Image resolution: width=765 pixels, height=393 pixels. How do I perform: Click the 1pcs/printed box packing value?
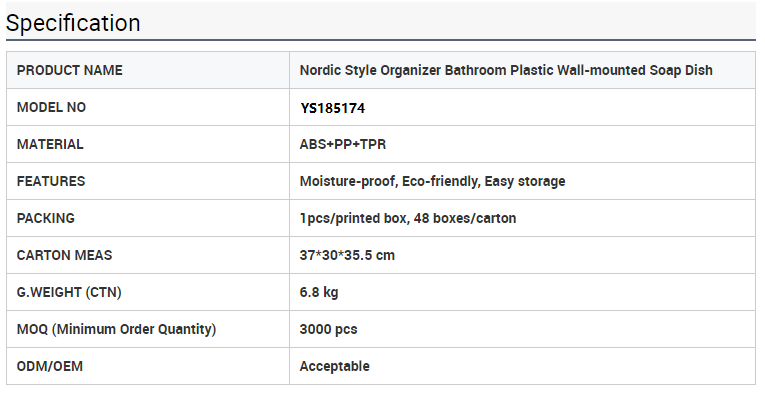tap(408, 218)
